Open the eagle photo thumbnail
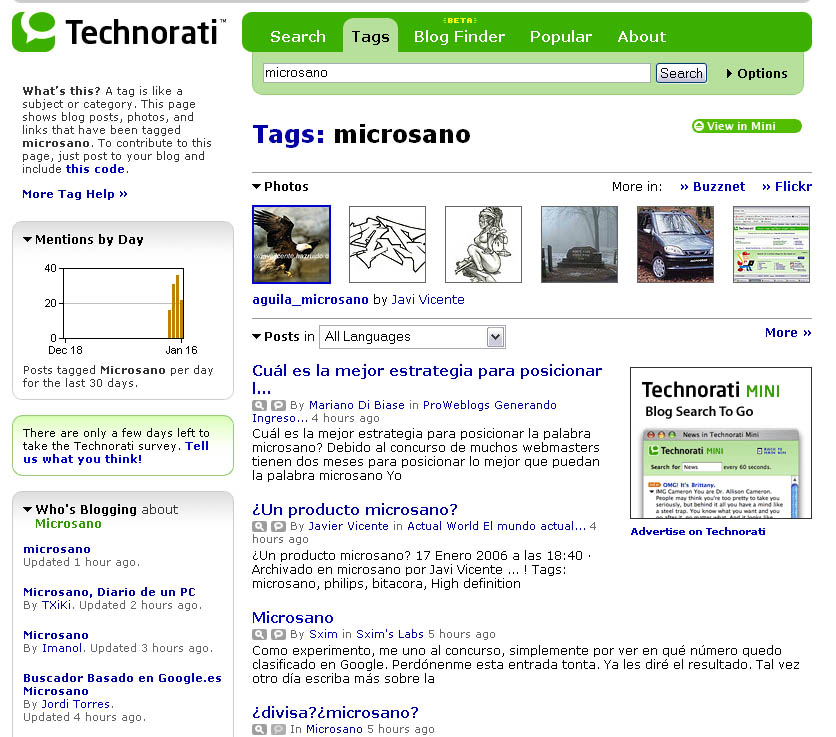This screenshot has width=836, height=737. coord(291,244)
